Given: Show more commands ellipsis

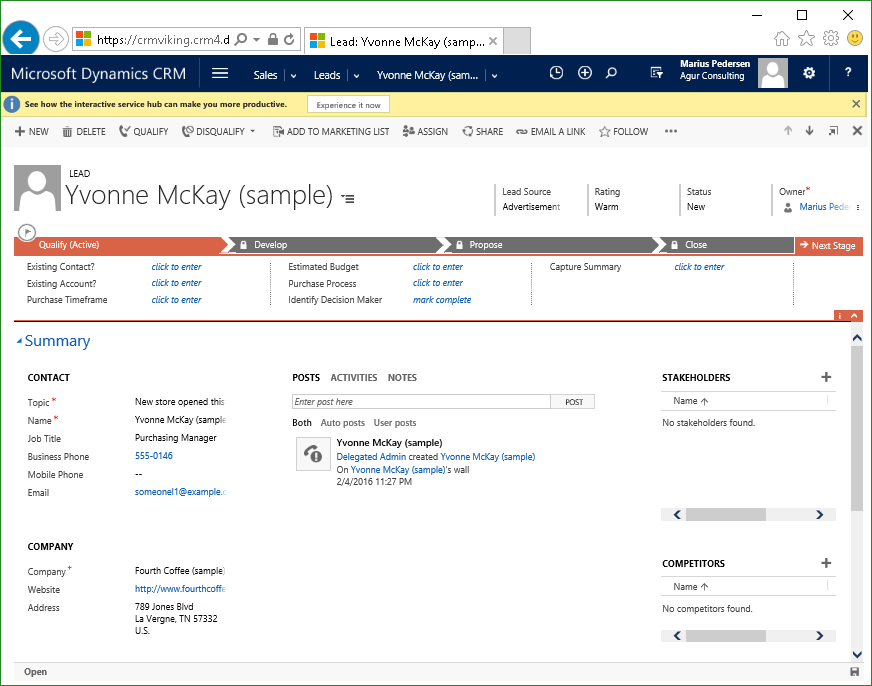Looking at the screenshot, I should point(671,131).
